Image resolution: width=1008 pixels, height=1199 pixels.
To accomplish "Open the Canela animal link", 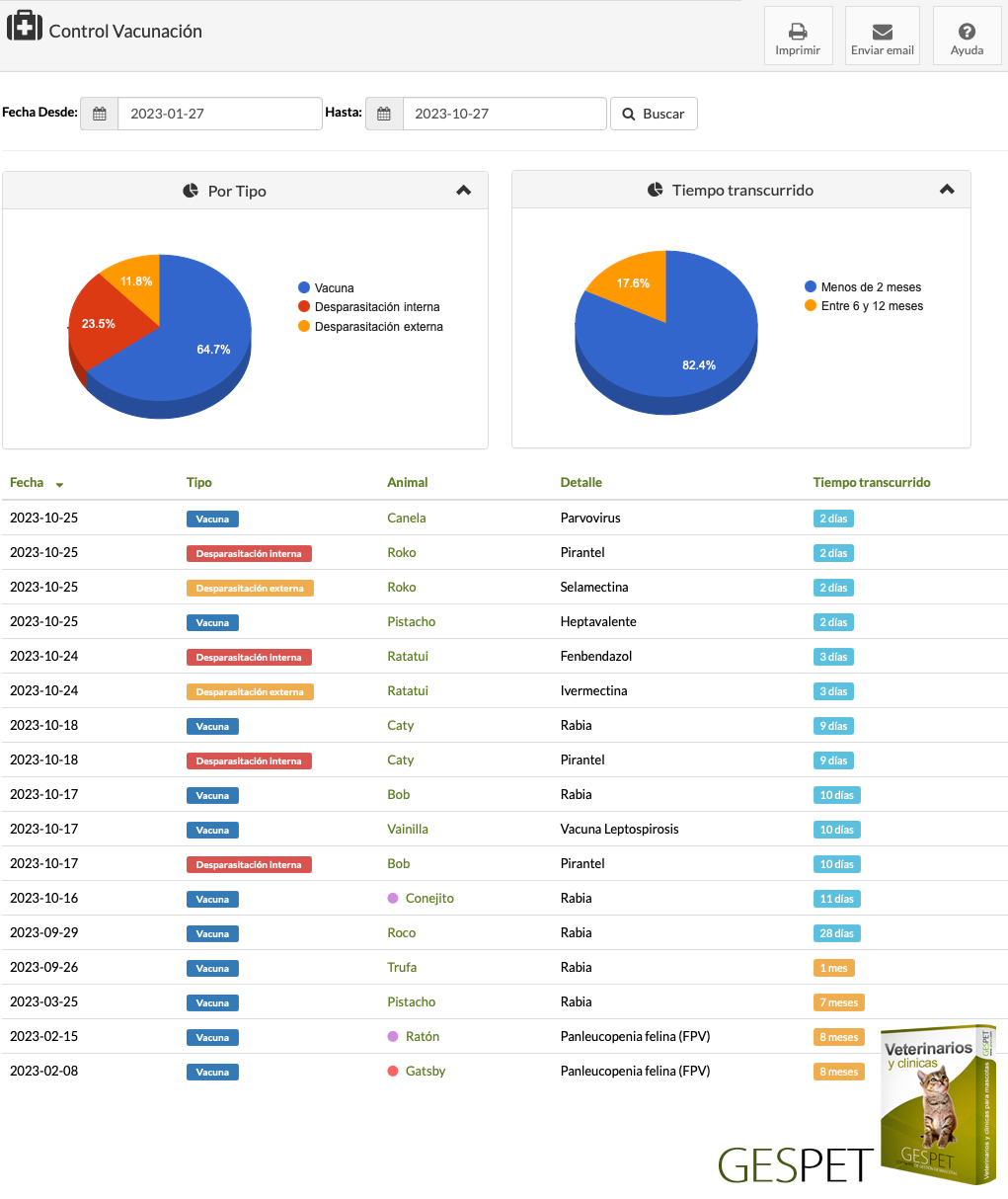I will 406,518.
